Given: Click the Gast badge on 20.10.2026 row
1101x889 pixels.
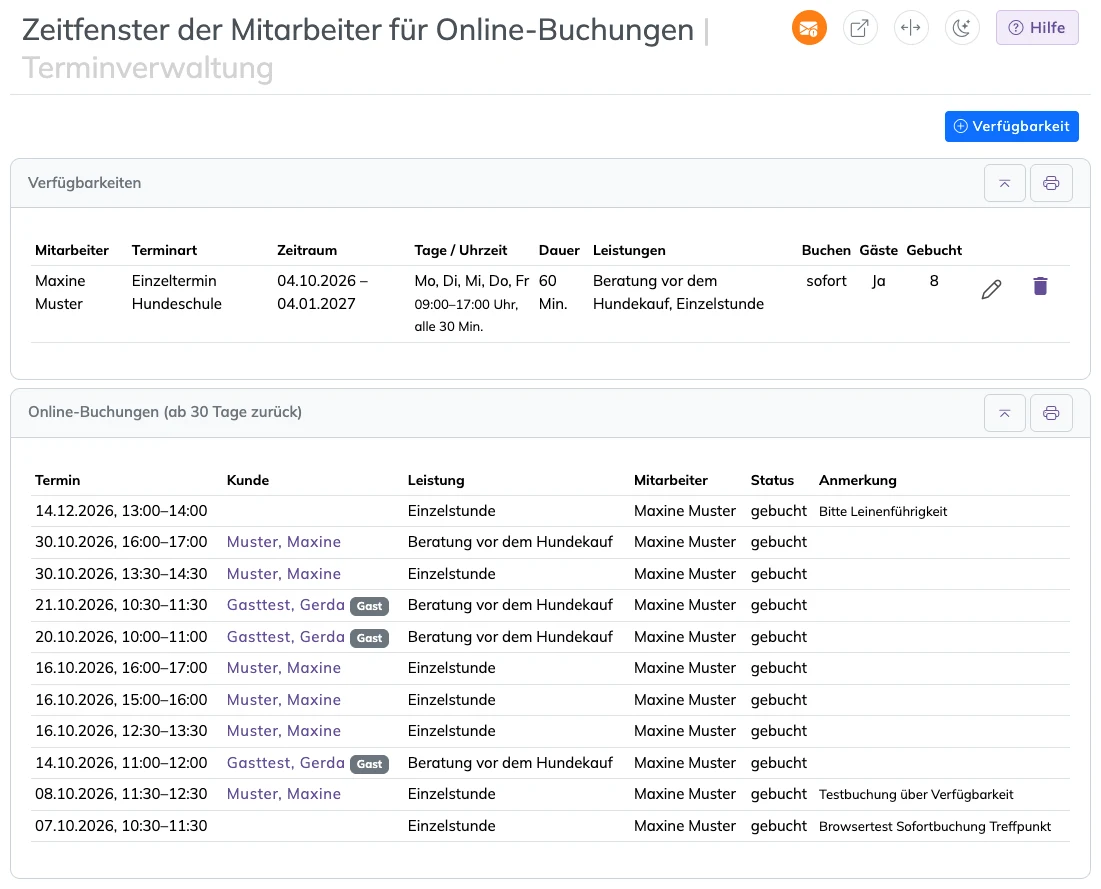Looking at the screenshot, I should [369, 638].
